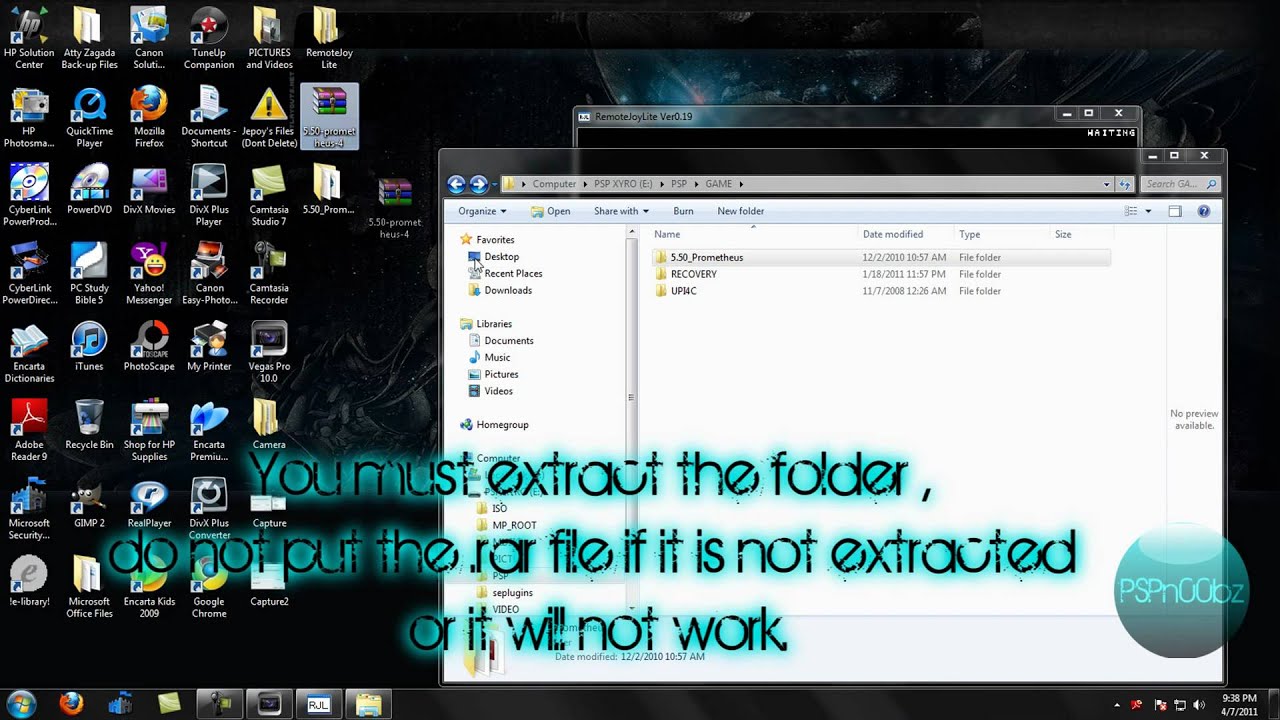Open the HP Solution Center desktop icon

point(29,38)
